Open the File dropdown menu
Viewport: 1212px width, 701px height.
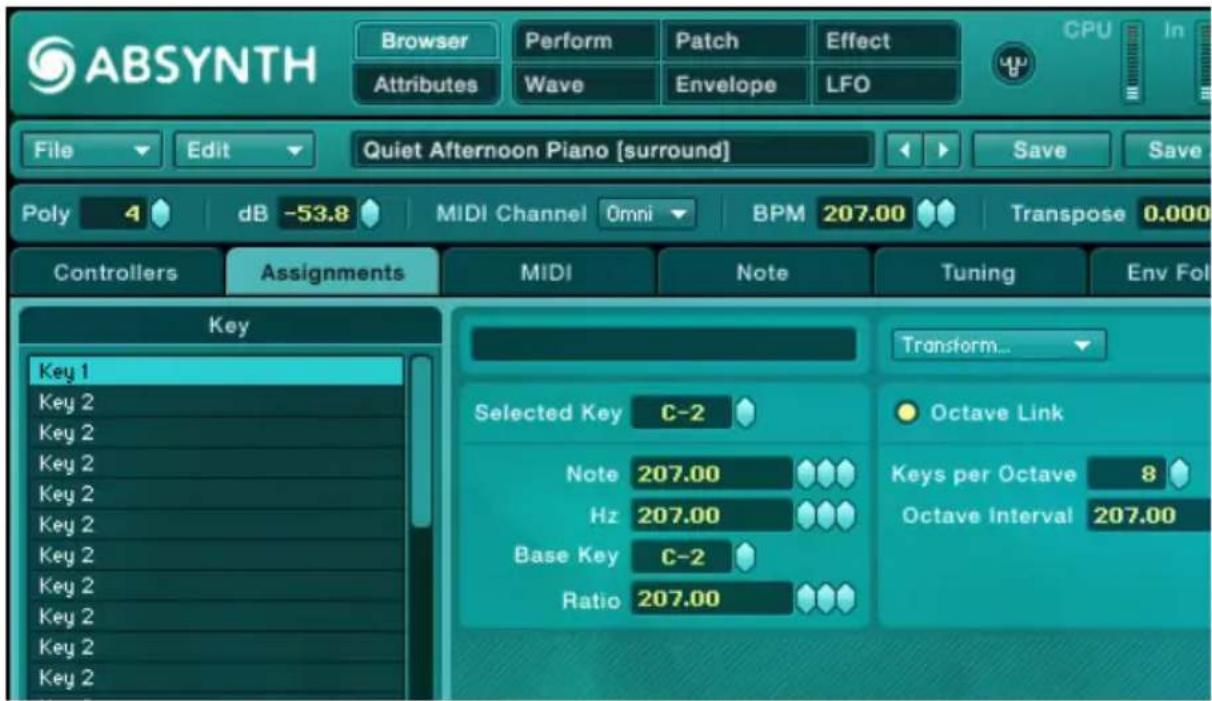90,150
